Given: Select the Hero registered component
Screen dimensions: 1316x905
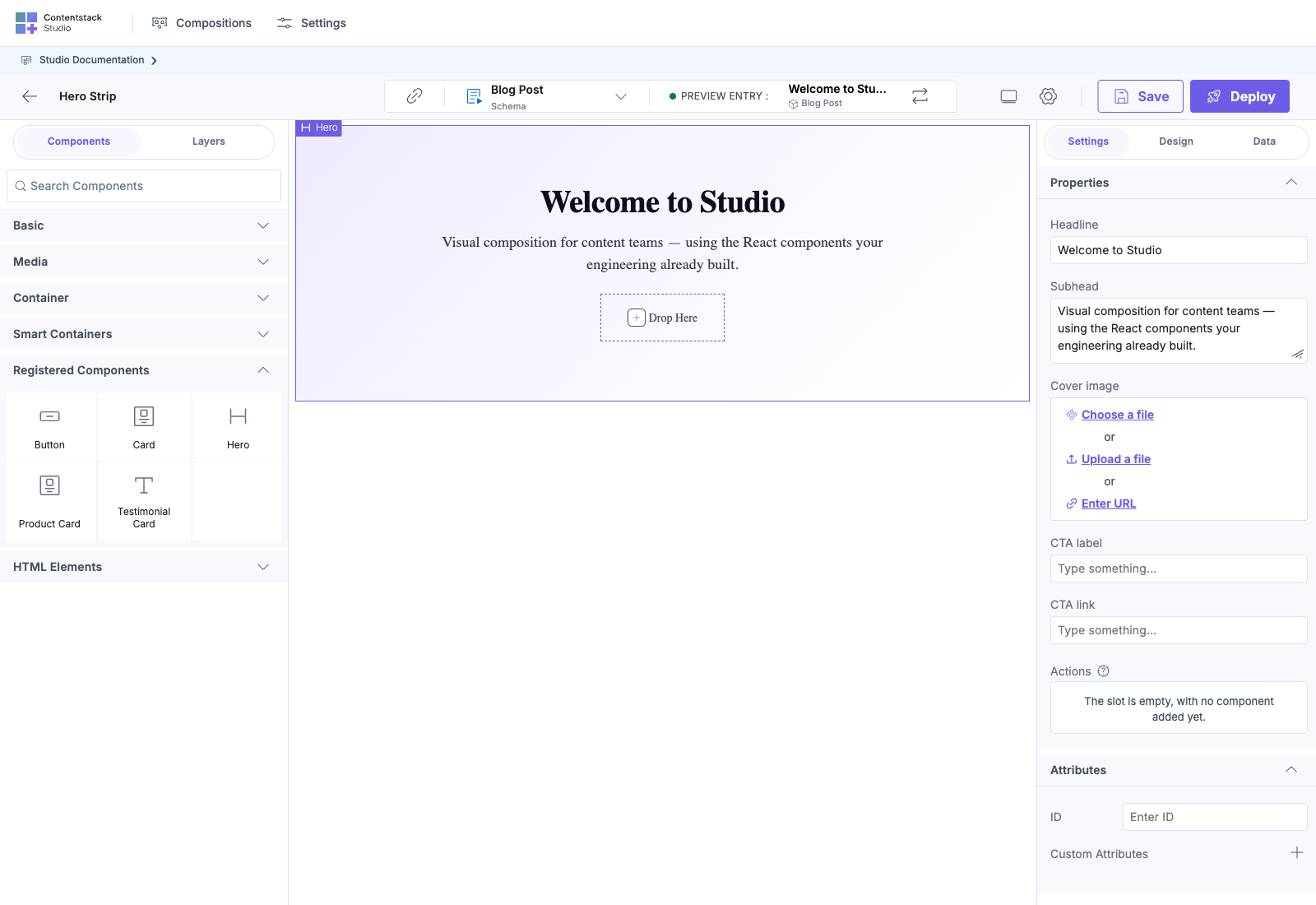Looking at the screenshot, I should (x=237, y=428).
